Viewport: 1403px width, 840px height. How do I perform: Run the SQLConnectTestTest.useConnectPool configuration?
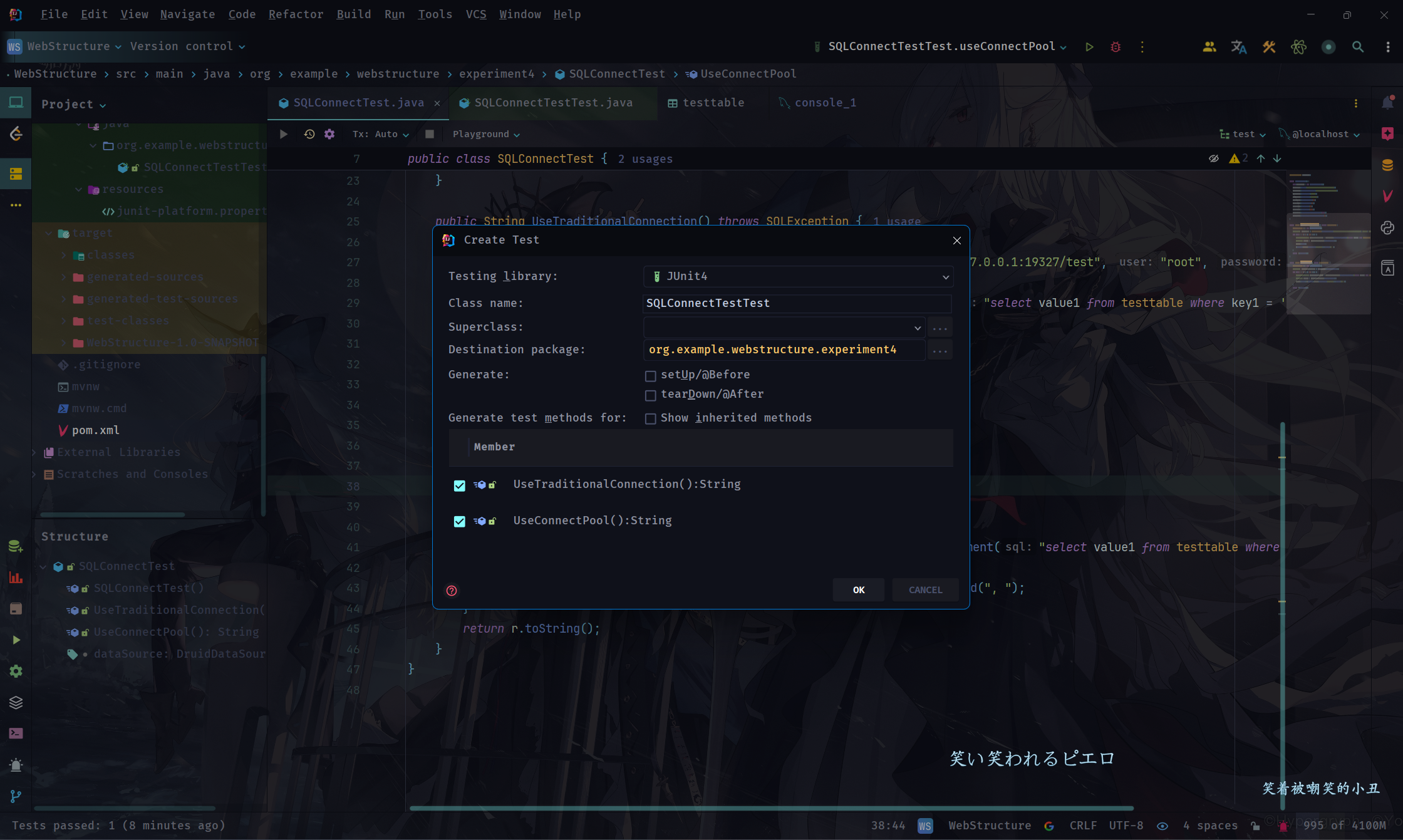tap(1089, 47)
